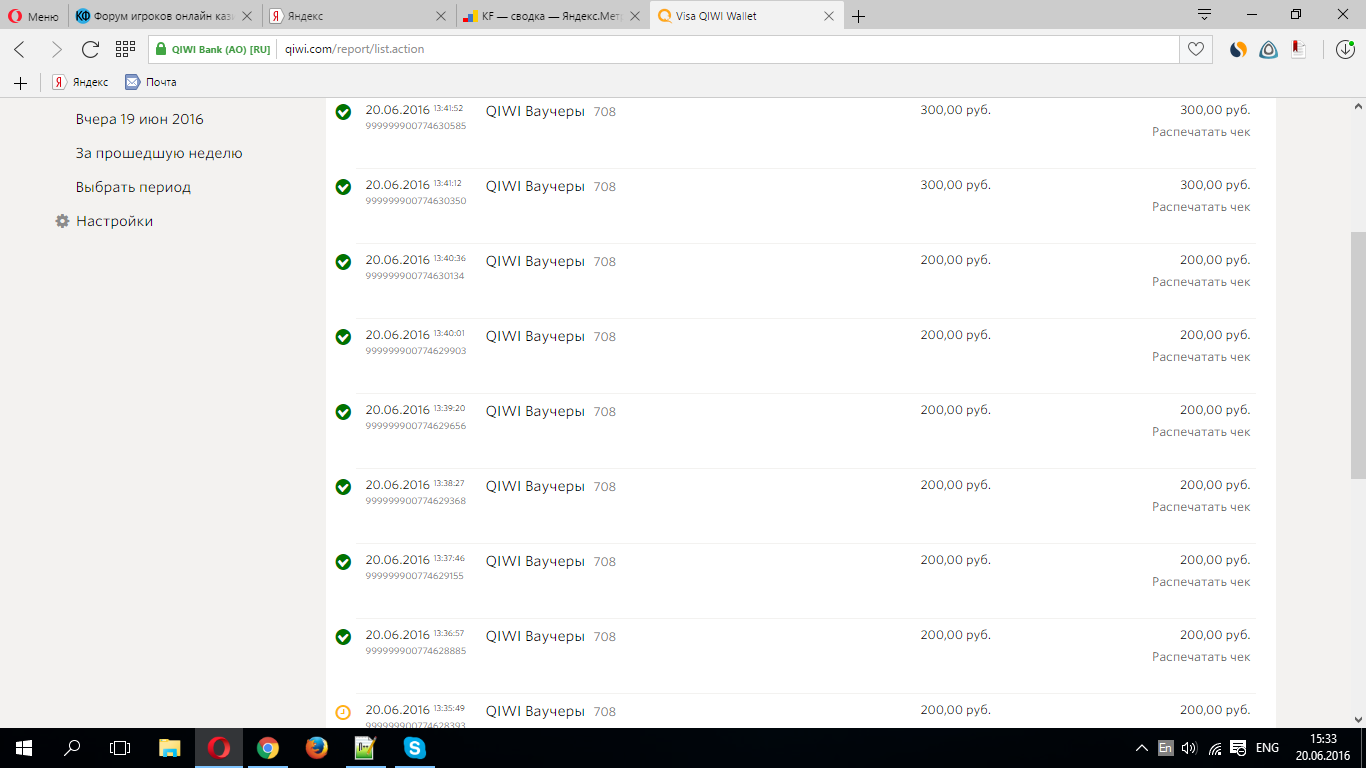Close the Форум игроков онлайн tab
The image size is (1366, 768).
(x=248, y=16)
